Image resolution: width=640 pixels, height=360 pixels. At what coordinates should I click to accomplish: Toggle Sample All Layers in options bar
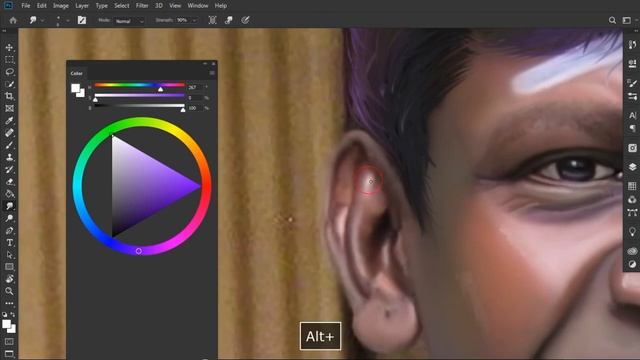click(x=213, y=20)
